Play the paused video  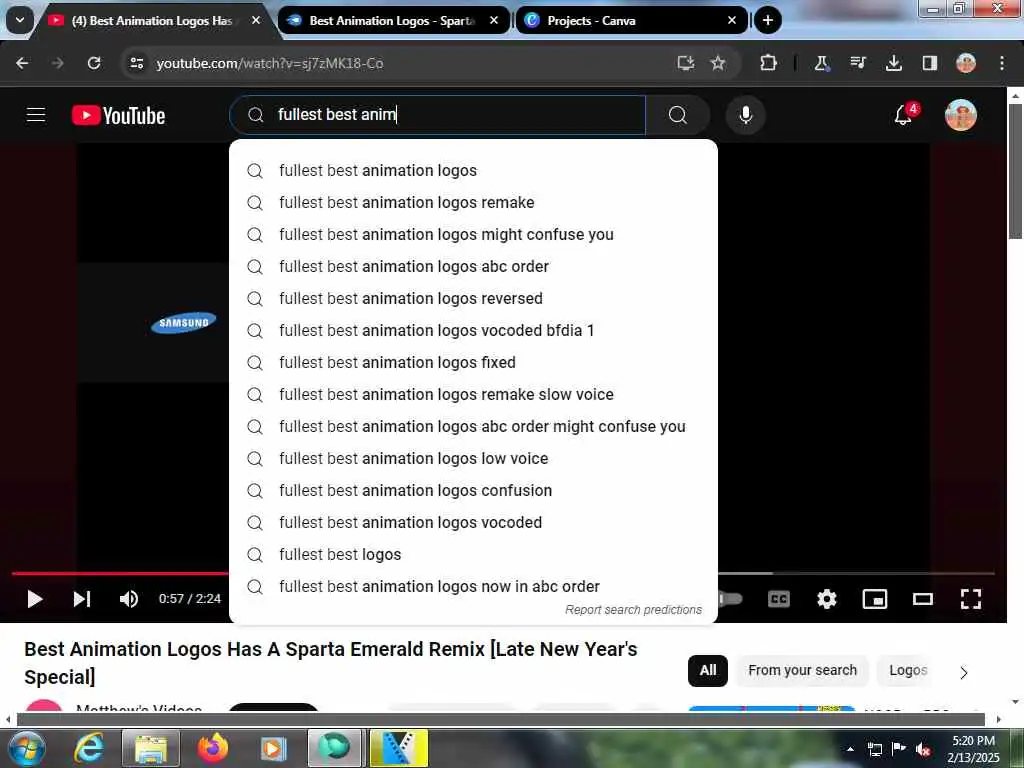click(35, 599)
